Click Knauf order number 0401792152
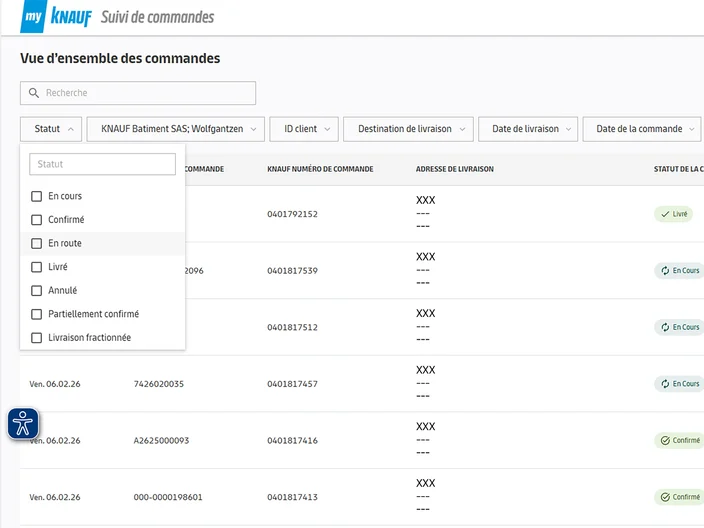 (292, 214)
